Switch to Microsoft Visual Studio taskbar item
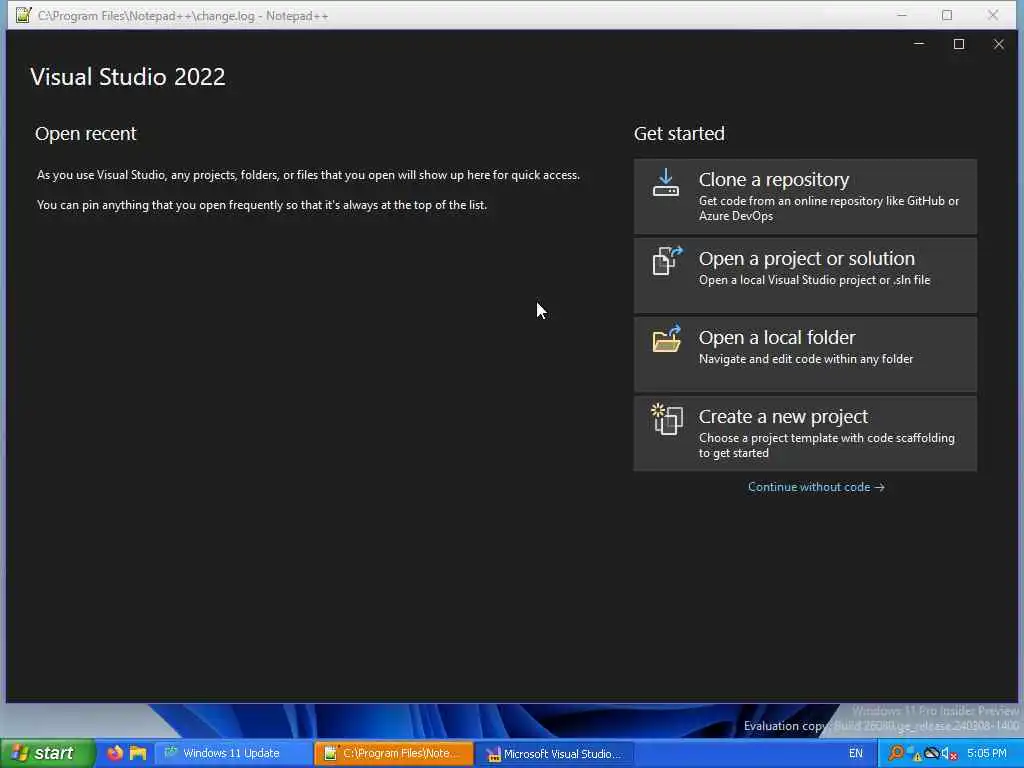 point(554,754)
